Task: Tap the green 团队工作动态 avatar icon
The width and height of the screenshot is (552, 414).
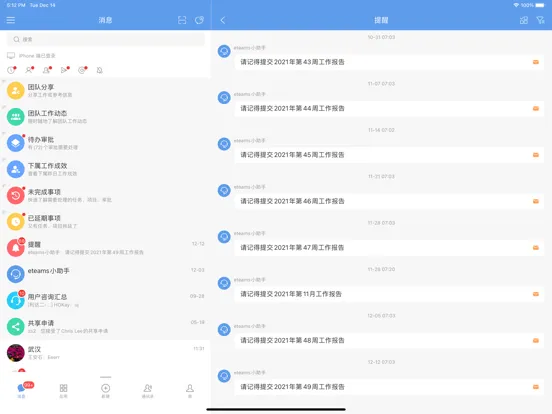Action: (x=15, y=117)
